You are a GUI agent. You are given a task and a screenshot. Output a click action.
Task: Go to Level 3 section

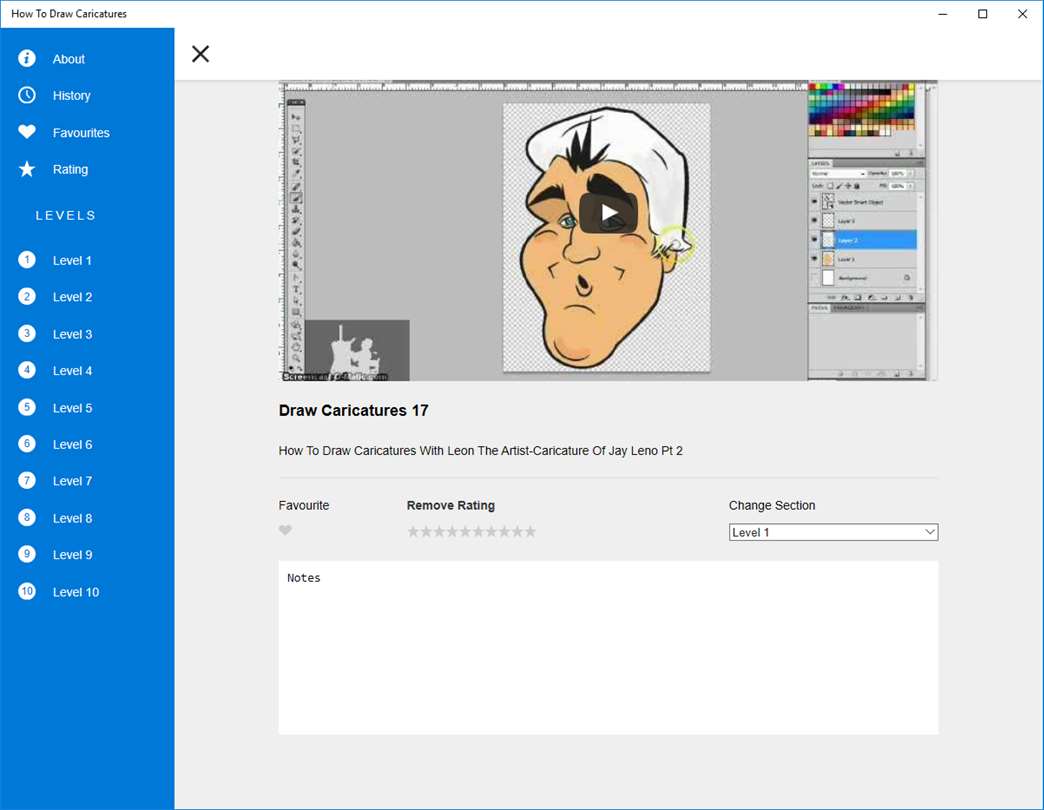pyautogui.click(x=72, y=334)
